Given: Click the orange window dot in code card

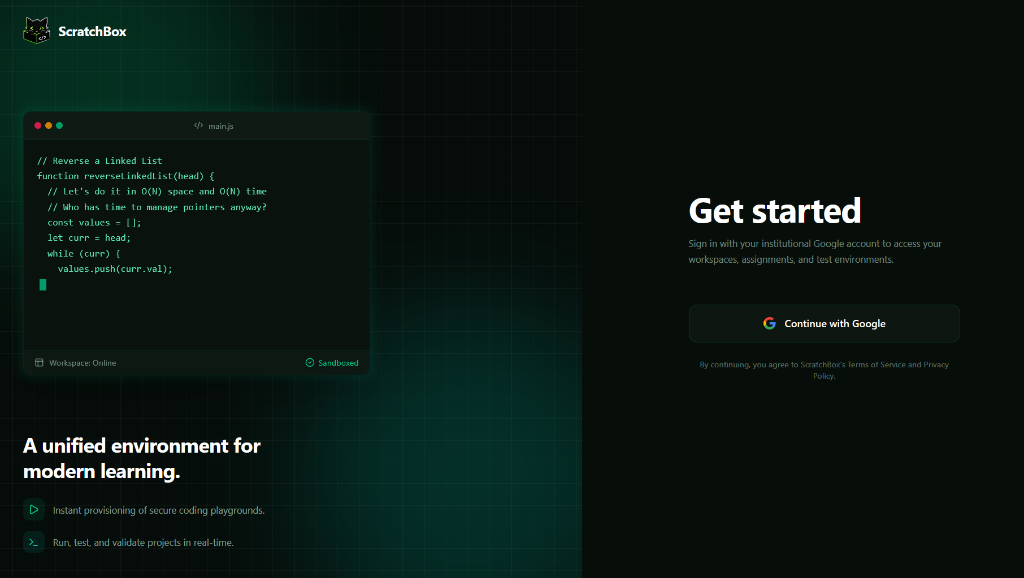Looking at the screenshot, I should [x=48, y=125].
